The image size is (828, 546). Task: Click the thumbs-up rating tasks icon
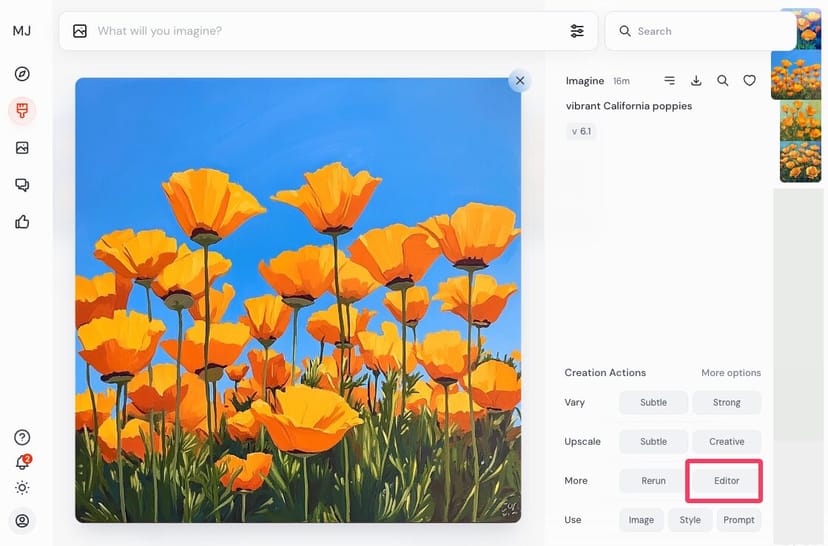[x=22, y=222]
